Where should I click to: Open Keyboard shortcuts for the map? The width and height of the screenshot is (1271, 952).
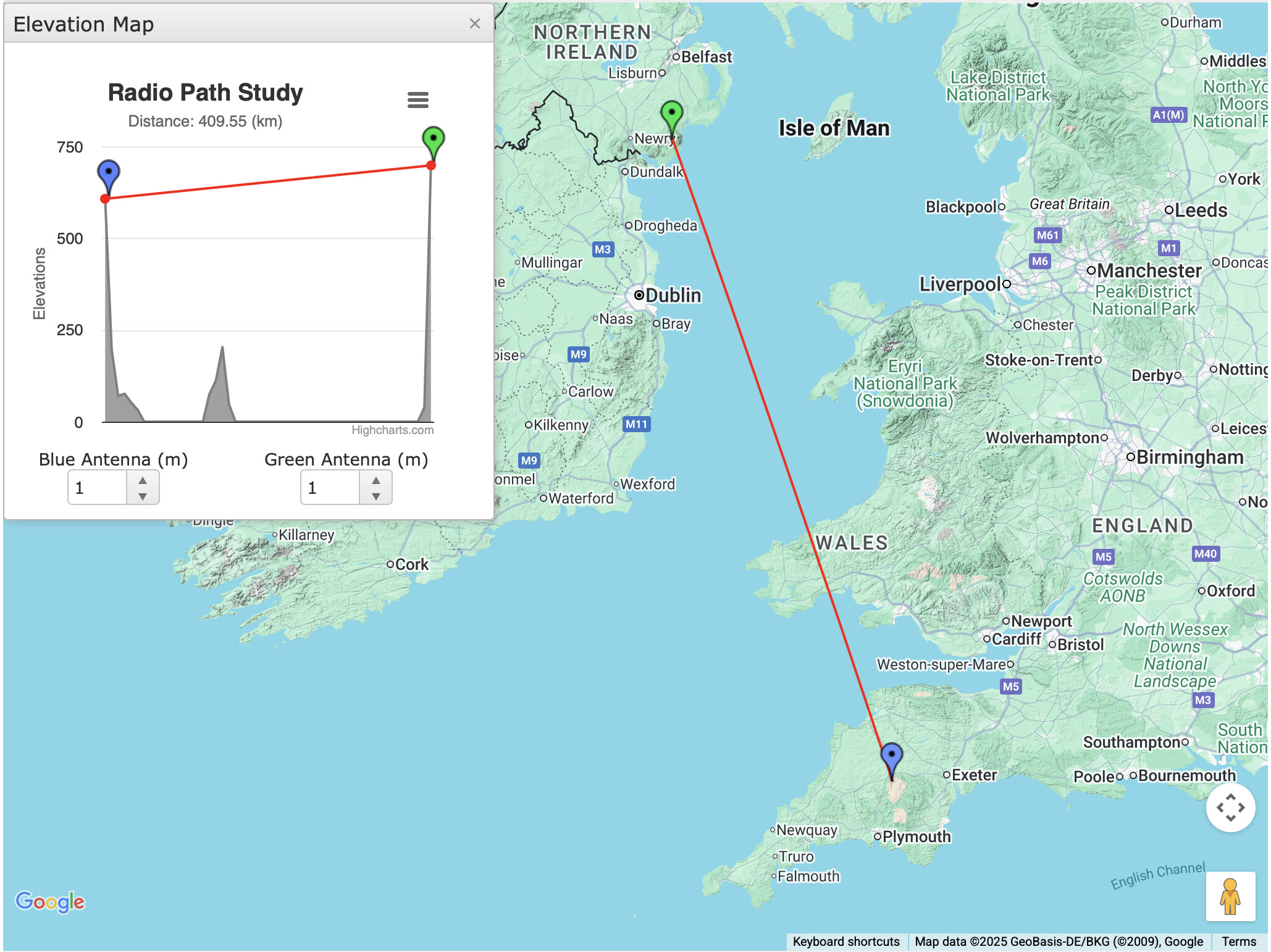pyautogui.click(x=845, y=942)
